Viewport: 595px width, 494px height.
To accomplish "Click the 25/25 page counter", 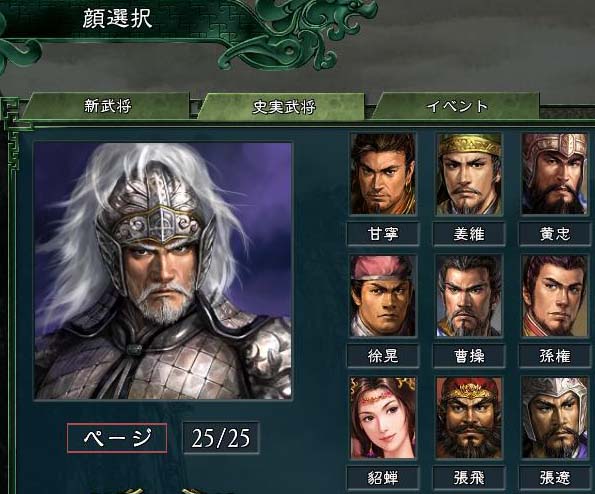I will (221, 438).
